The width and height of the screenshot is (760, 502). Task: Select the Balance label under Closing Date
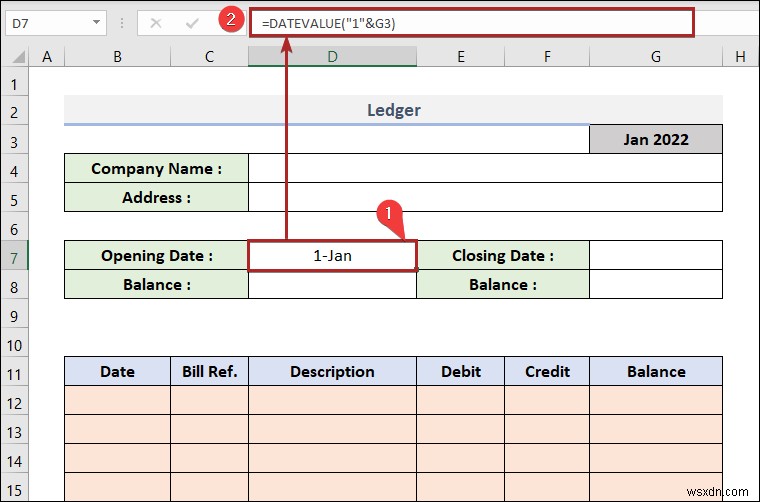pyautogui.click(x=503, y=284)
